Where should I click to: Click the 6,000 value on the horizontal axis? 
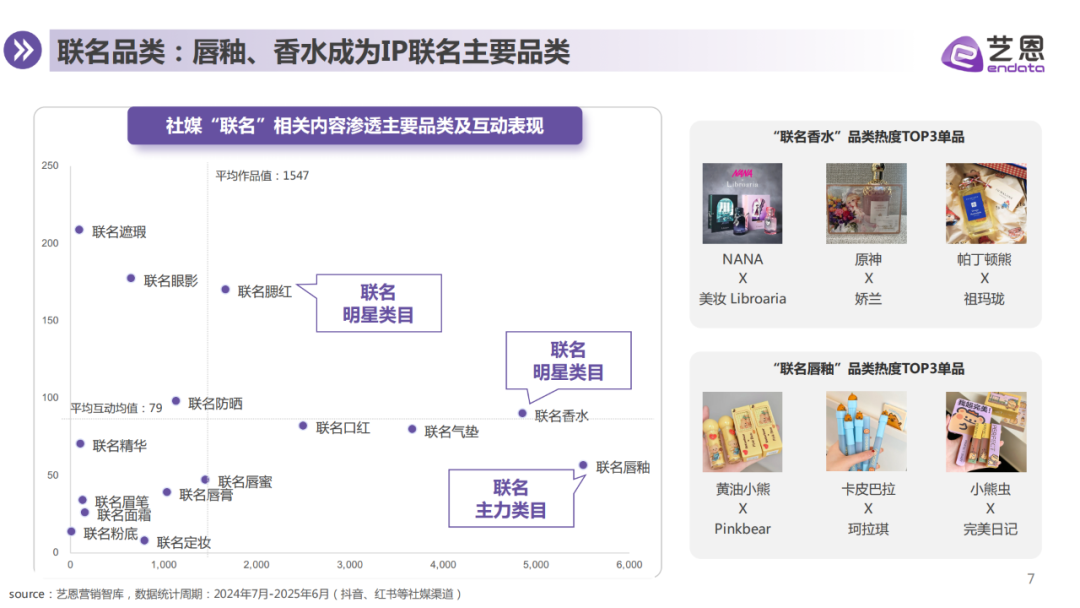tap(629, 565)
